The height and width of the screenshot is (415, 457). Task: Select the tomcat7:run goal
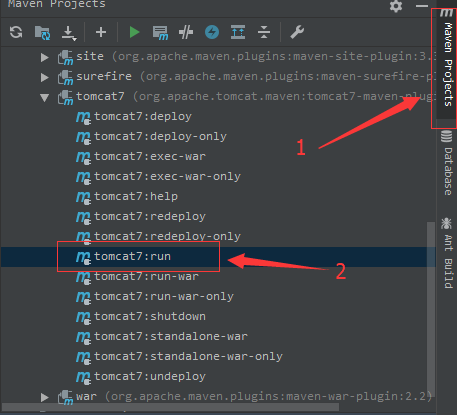218,257
